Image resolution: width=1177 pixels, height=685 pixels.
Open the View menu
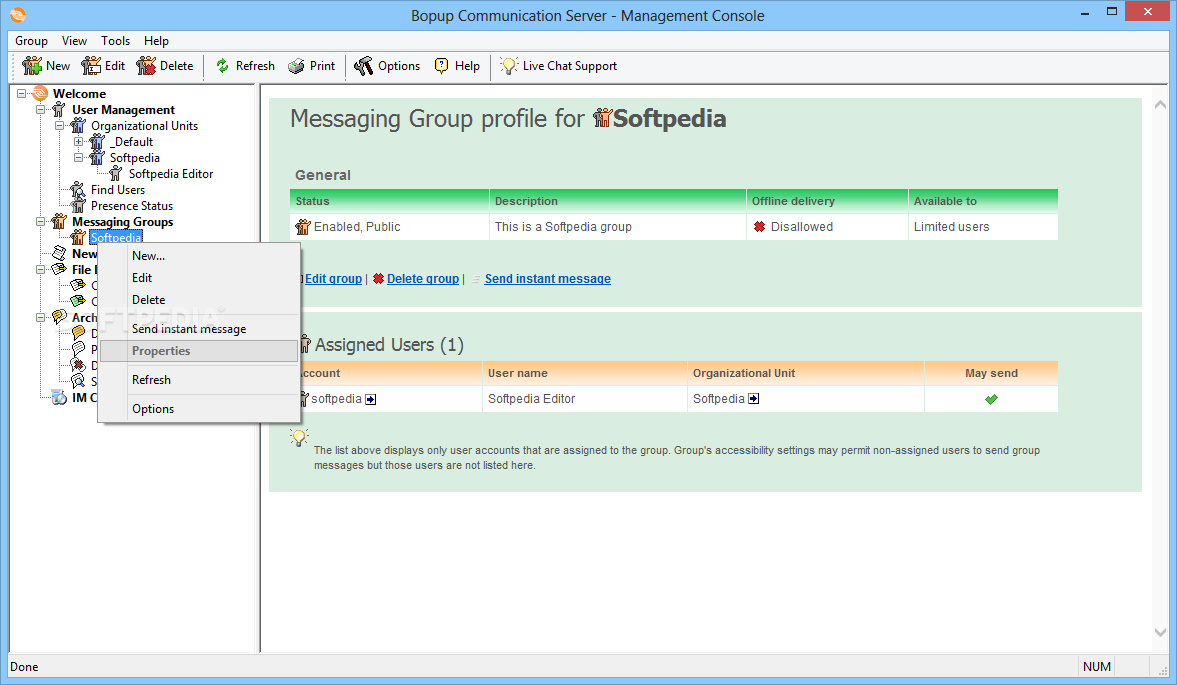[74, 41]
